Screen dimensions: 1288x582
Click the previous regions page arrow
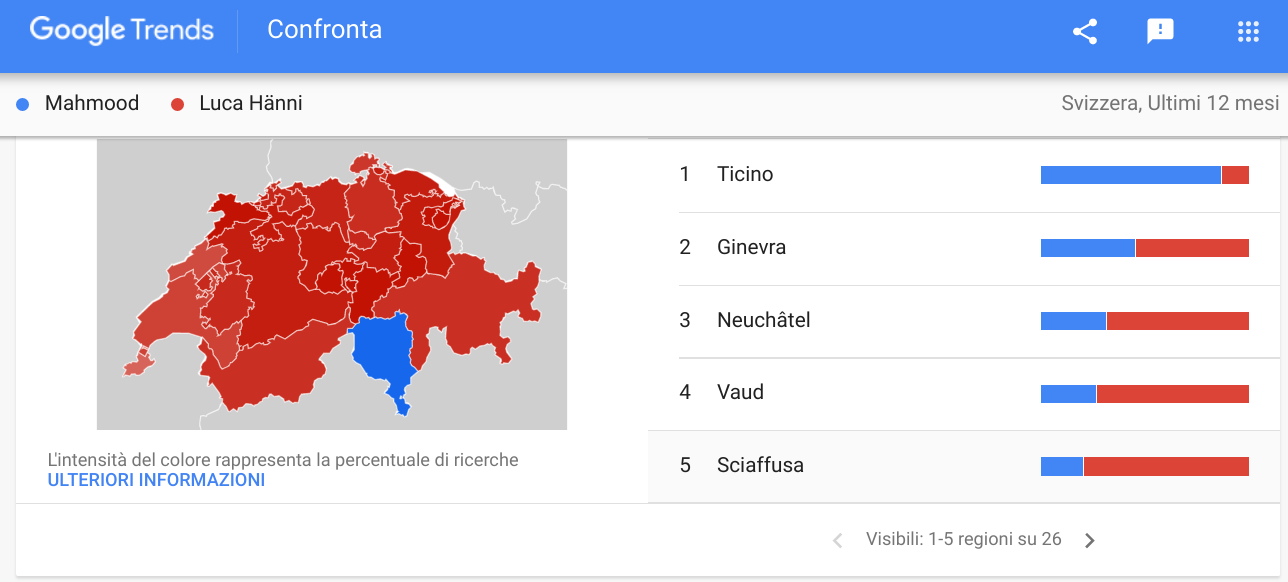tap(838, 540)
